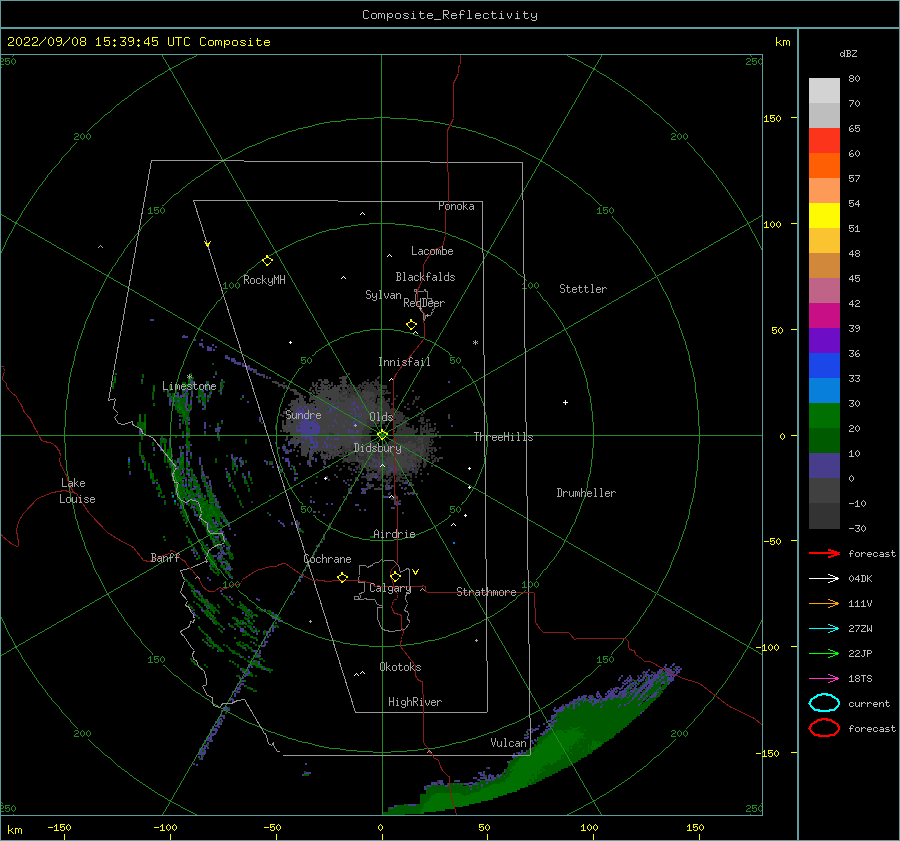Click the ThreeHills town label
This screenshot has width=900, height=841.
pyautogui.click(x=503, y=437)
